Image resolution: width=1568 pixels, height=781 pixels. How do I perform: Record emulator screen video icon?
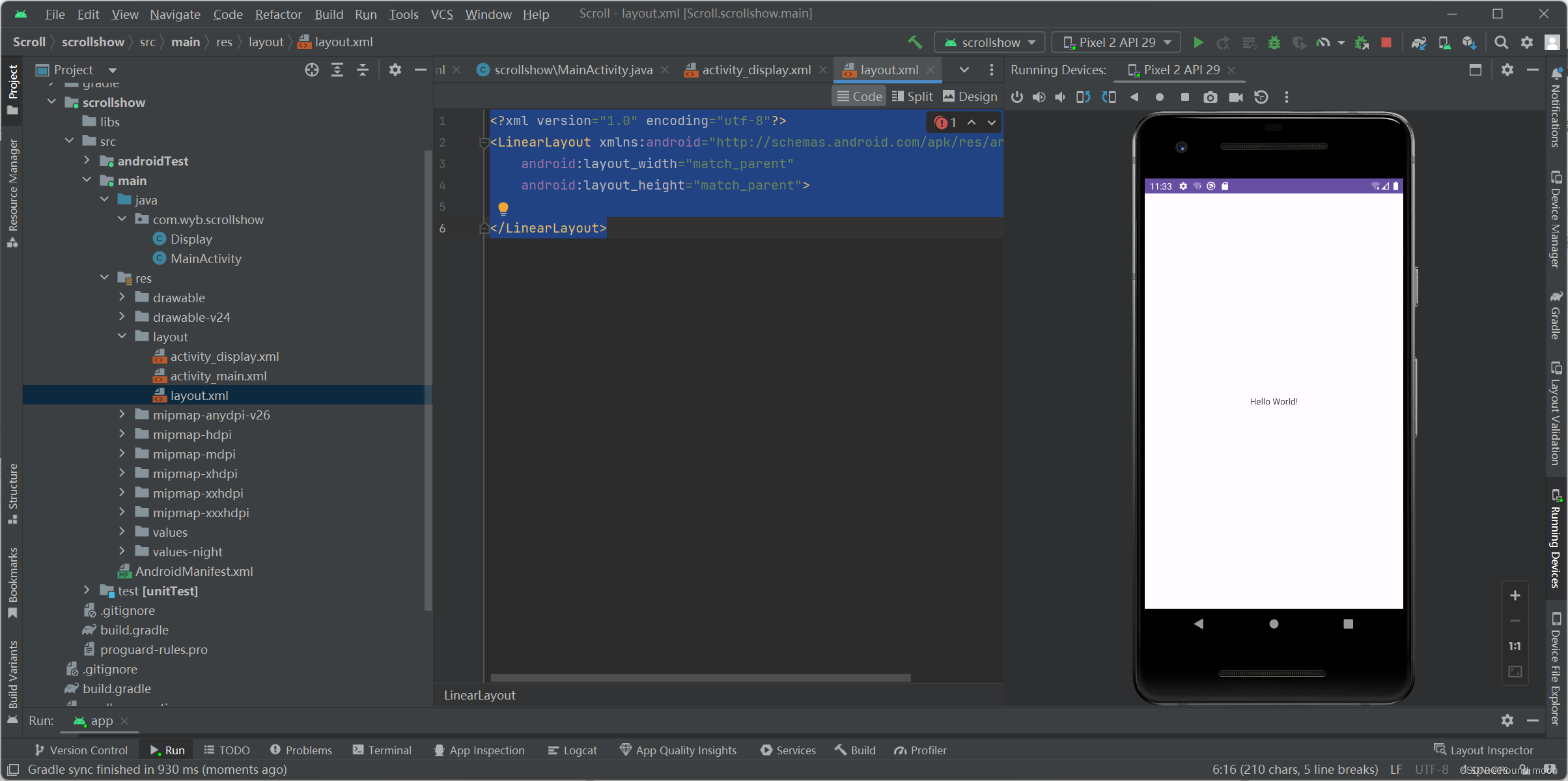pyautogui.click(x=1236, y=97)
